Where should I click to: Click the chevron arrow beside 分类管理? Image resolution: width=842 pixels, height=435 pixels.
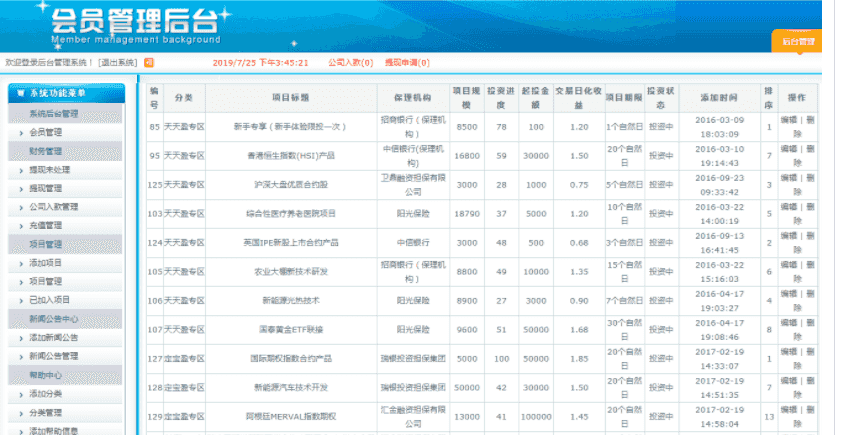point(21,414)
